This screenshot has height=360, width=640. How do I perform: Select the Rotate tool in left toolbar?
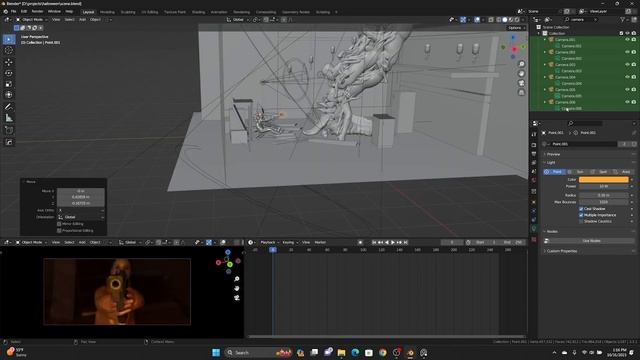(x=9, y=73)
